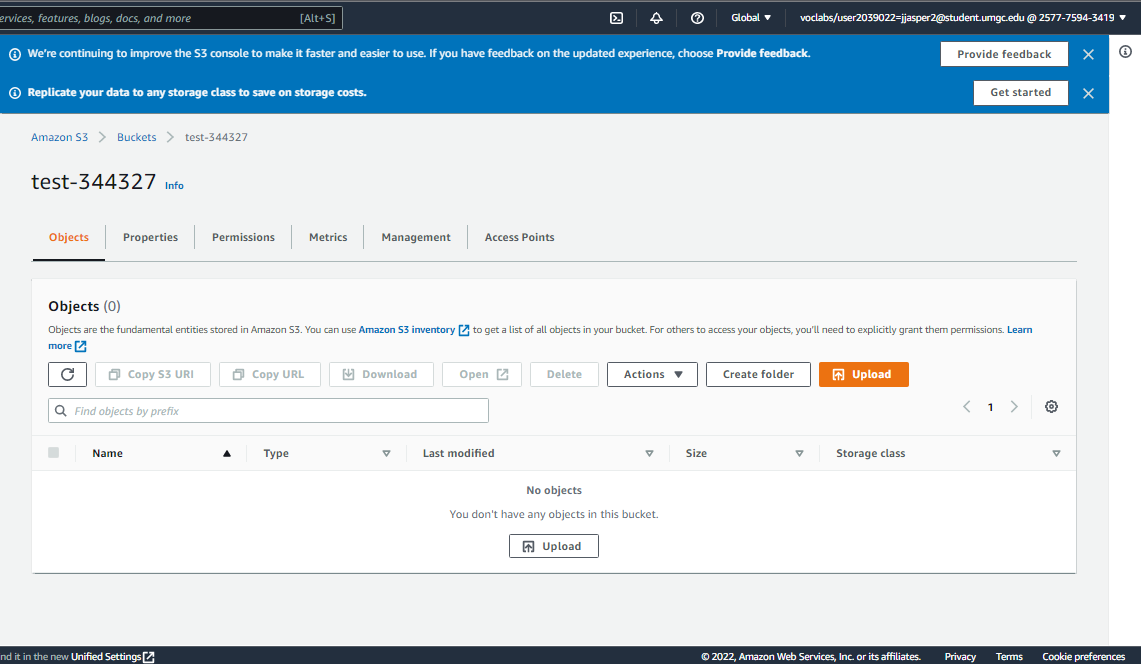Close the replicate data banner
Viewport: 1141px width, 664px height.
pyautogui.click(x=1088, y=93)
